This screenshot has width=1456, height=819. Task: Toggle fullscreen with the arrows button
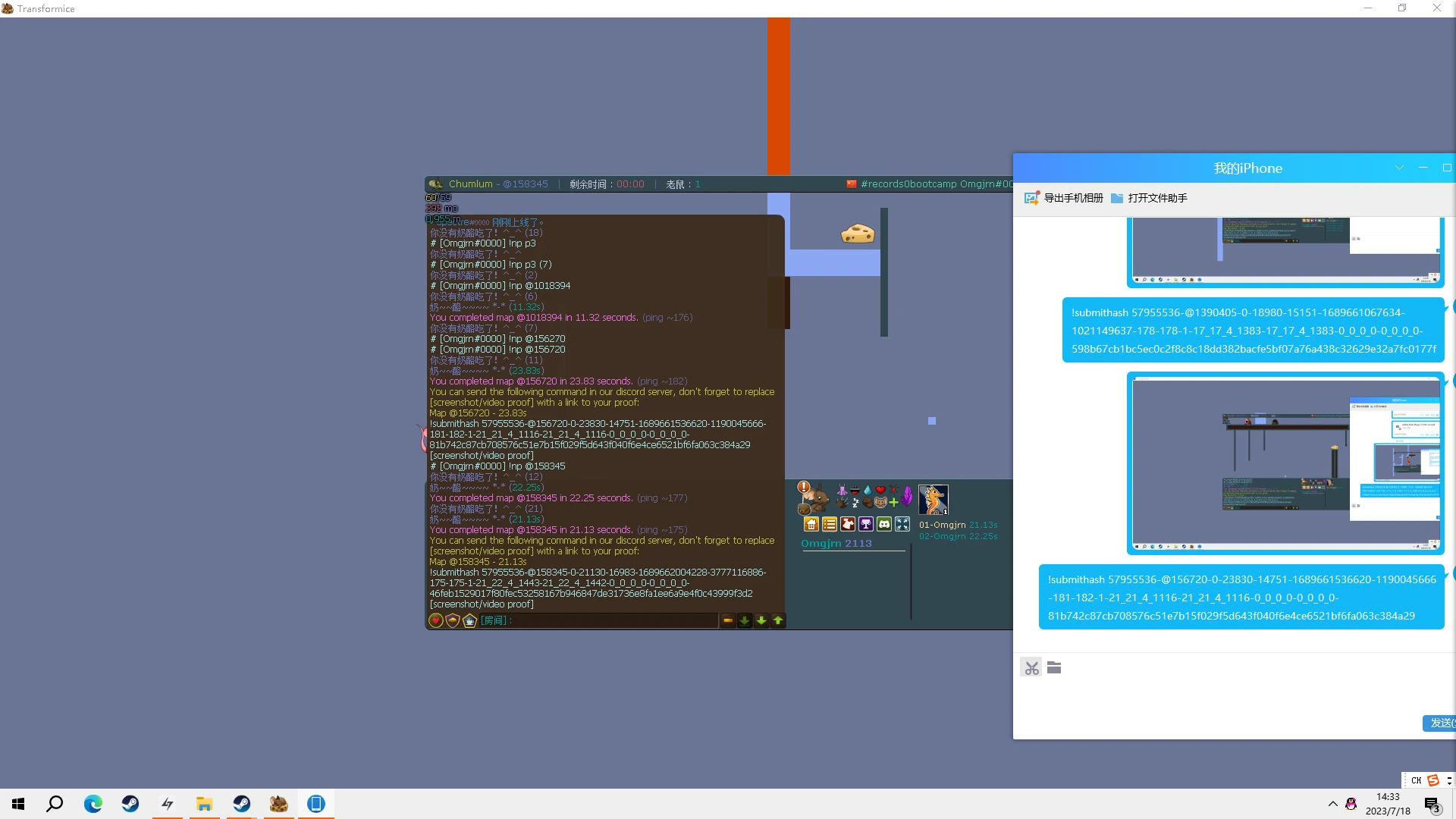pos(902,524)
